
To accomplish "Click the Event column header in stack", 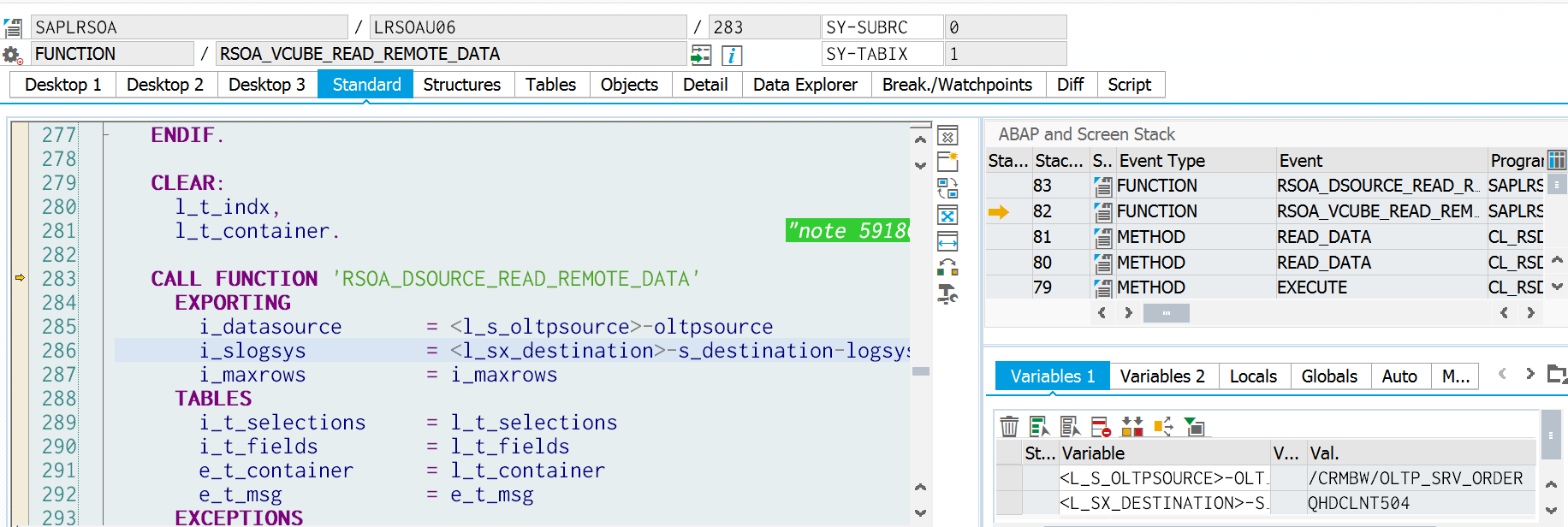I will point(1381,161).
